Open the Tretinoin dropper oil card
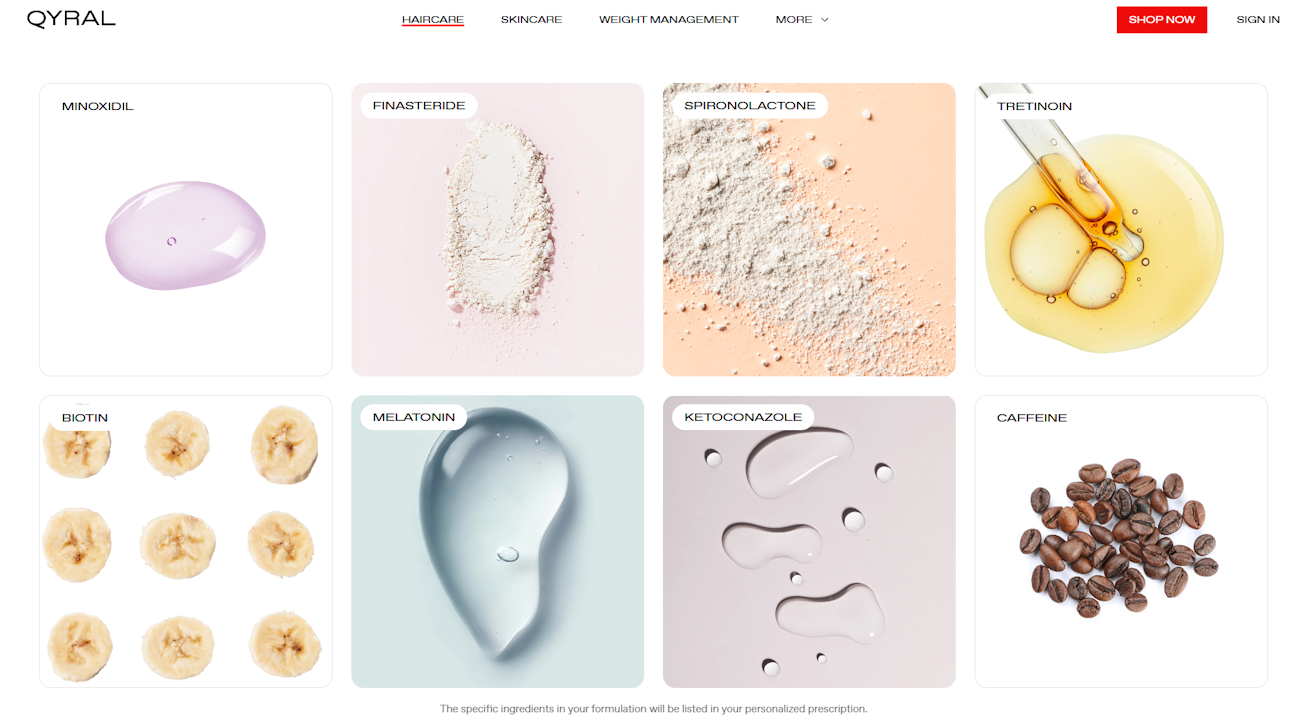This screenshot has width=1296, height=727. 1121,229
